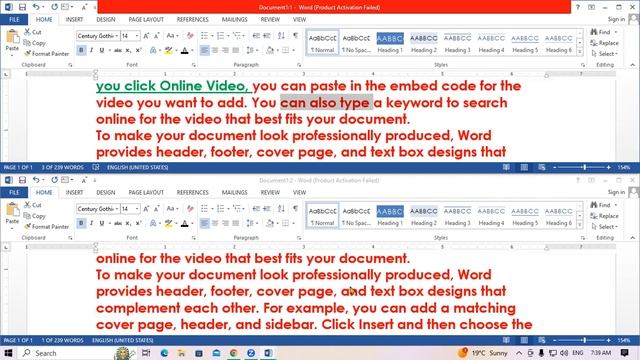The image size is (640, 360).
Task: Shrink font size in bottom window
Action: point(157,209)
